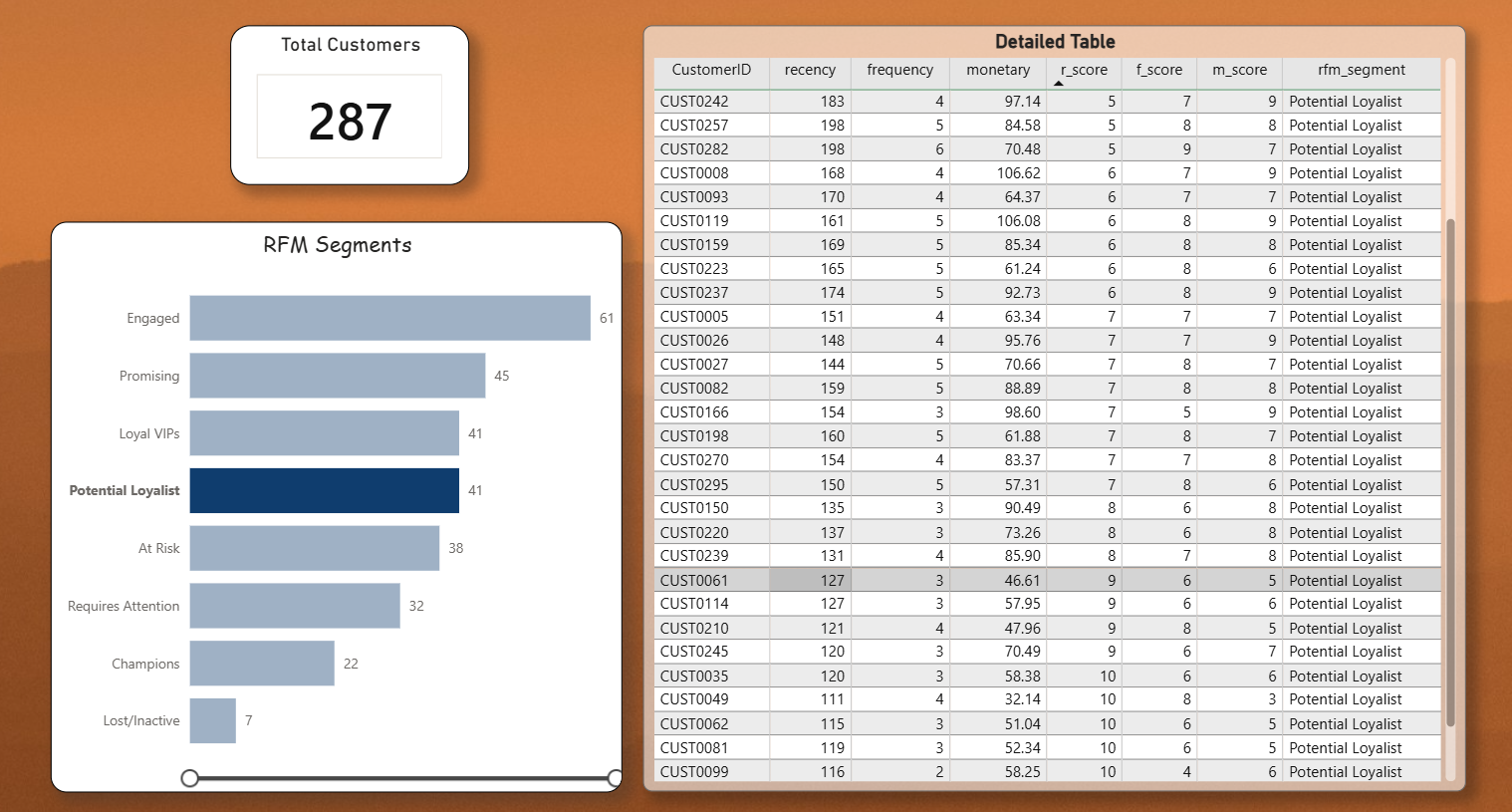
Task: Click CUST0210 customer cell
Action: pyautogui.click(x=694, y=629)
